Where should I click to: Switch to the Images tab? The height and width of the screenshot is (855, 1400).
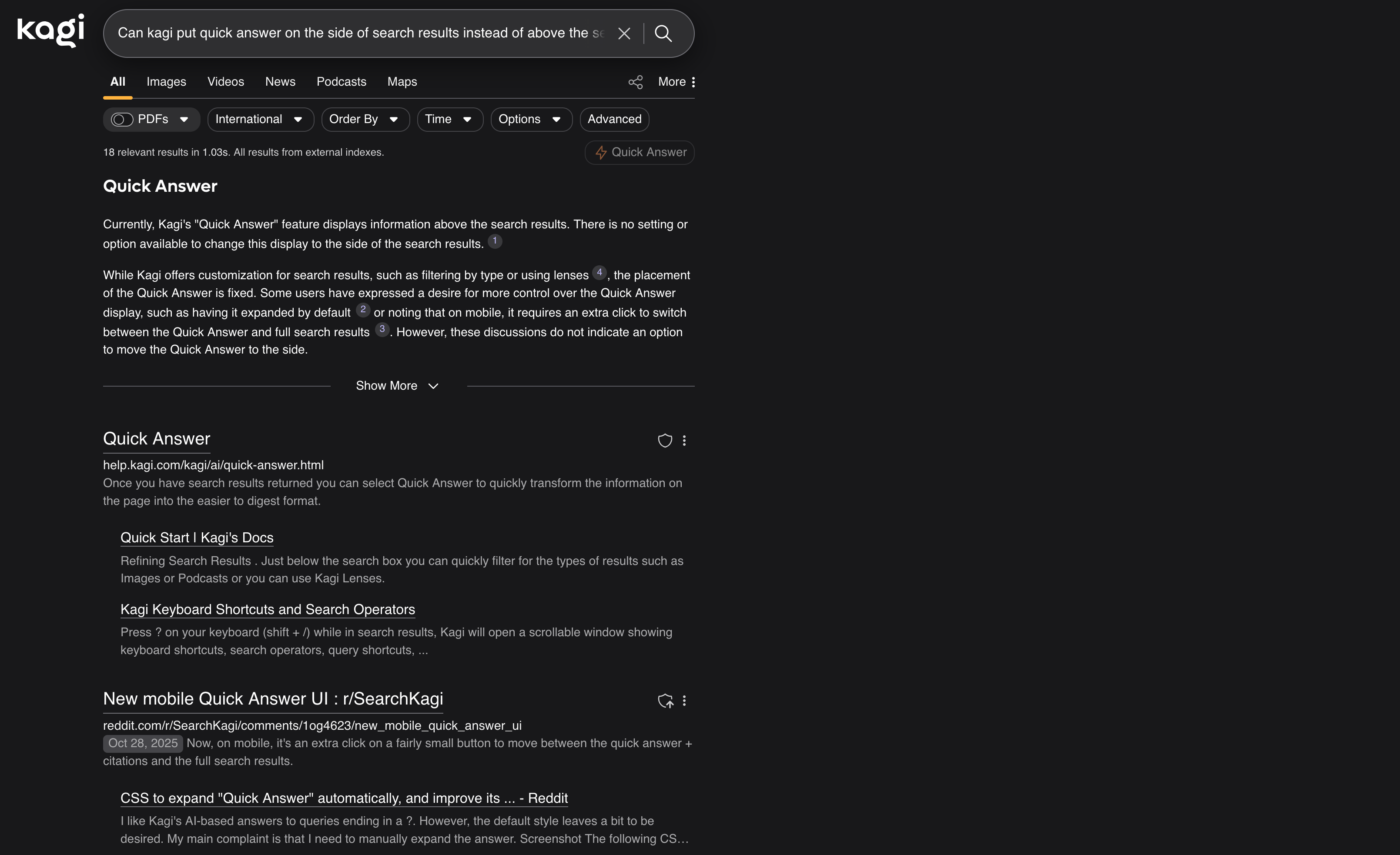166,82
